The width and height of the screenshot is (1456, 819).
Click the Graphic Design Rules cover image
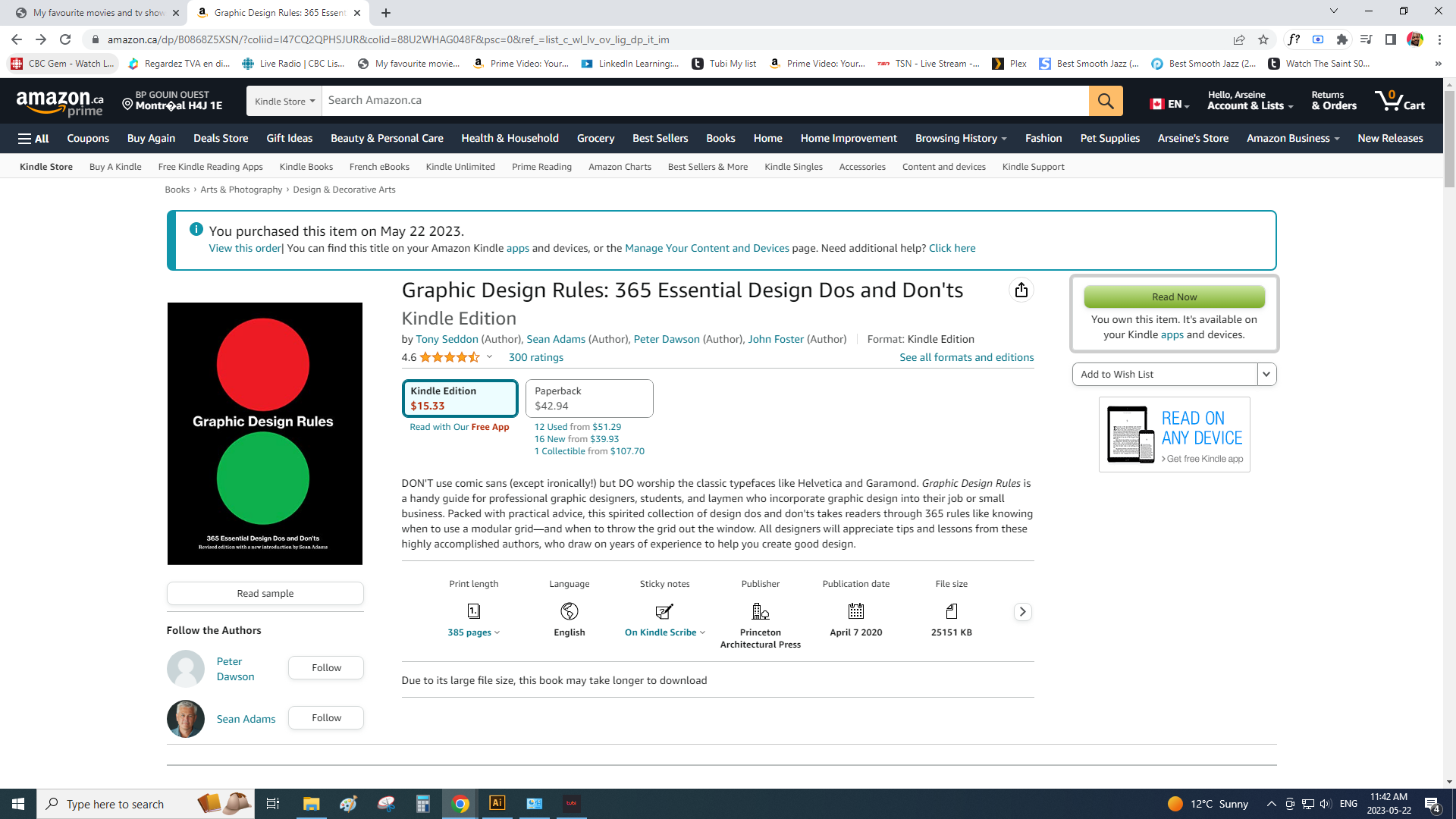265,434
